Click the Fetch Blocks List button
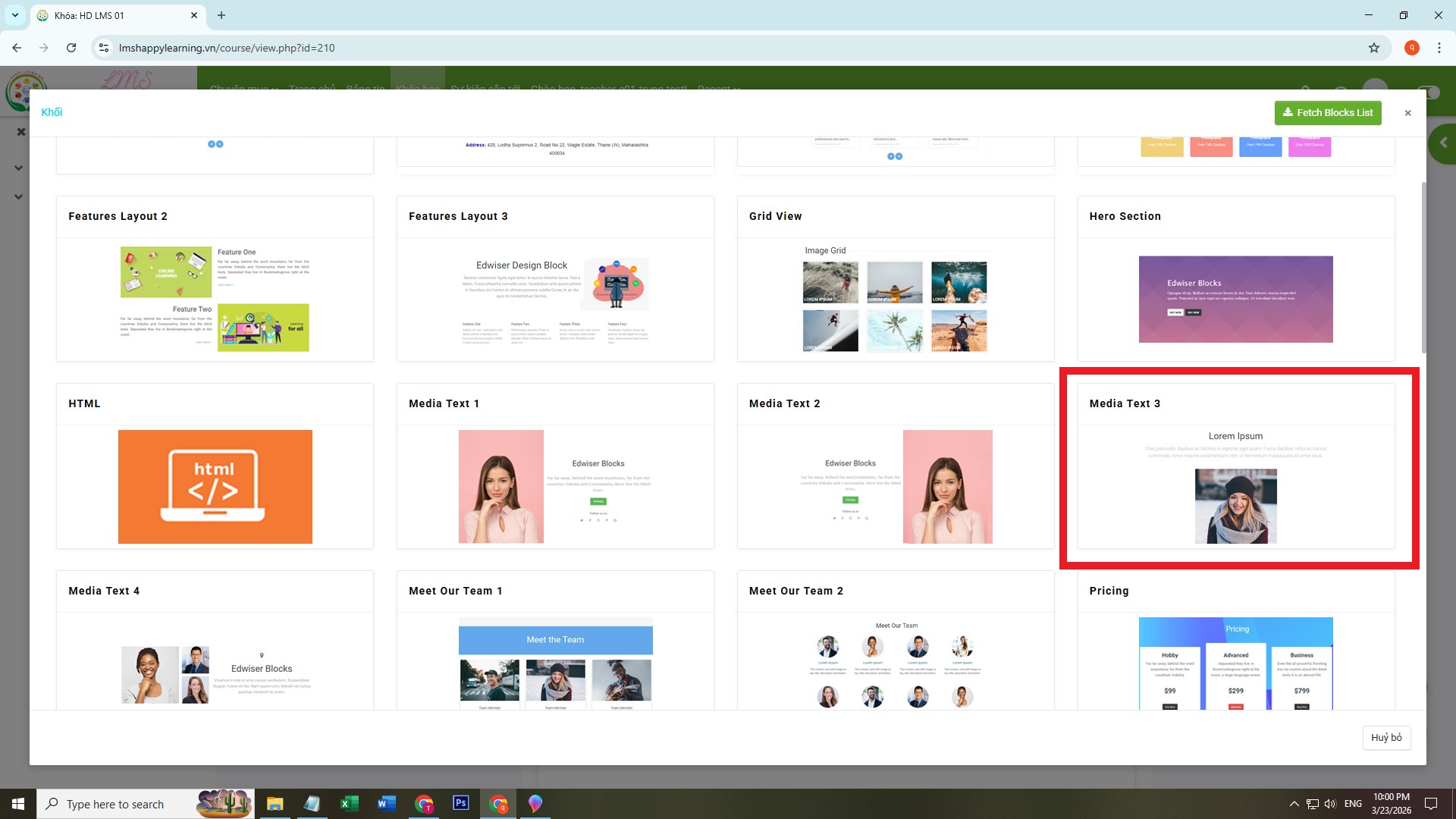Screen dimensions: 1456x819 click(1327, 113)
